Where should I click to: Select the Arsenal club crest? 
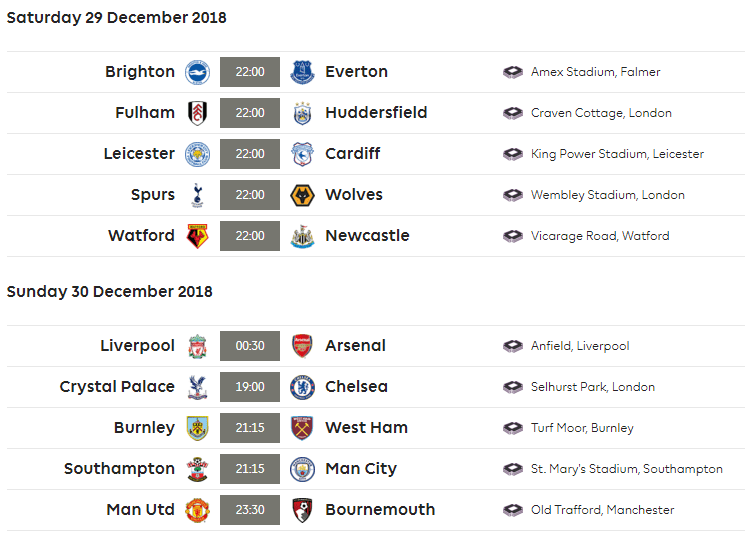[x=302, y=346]
